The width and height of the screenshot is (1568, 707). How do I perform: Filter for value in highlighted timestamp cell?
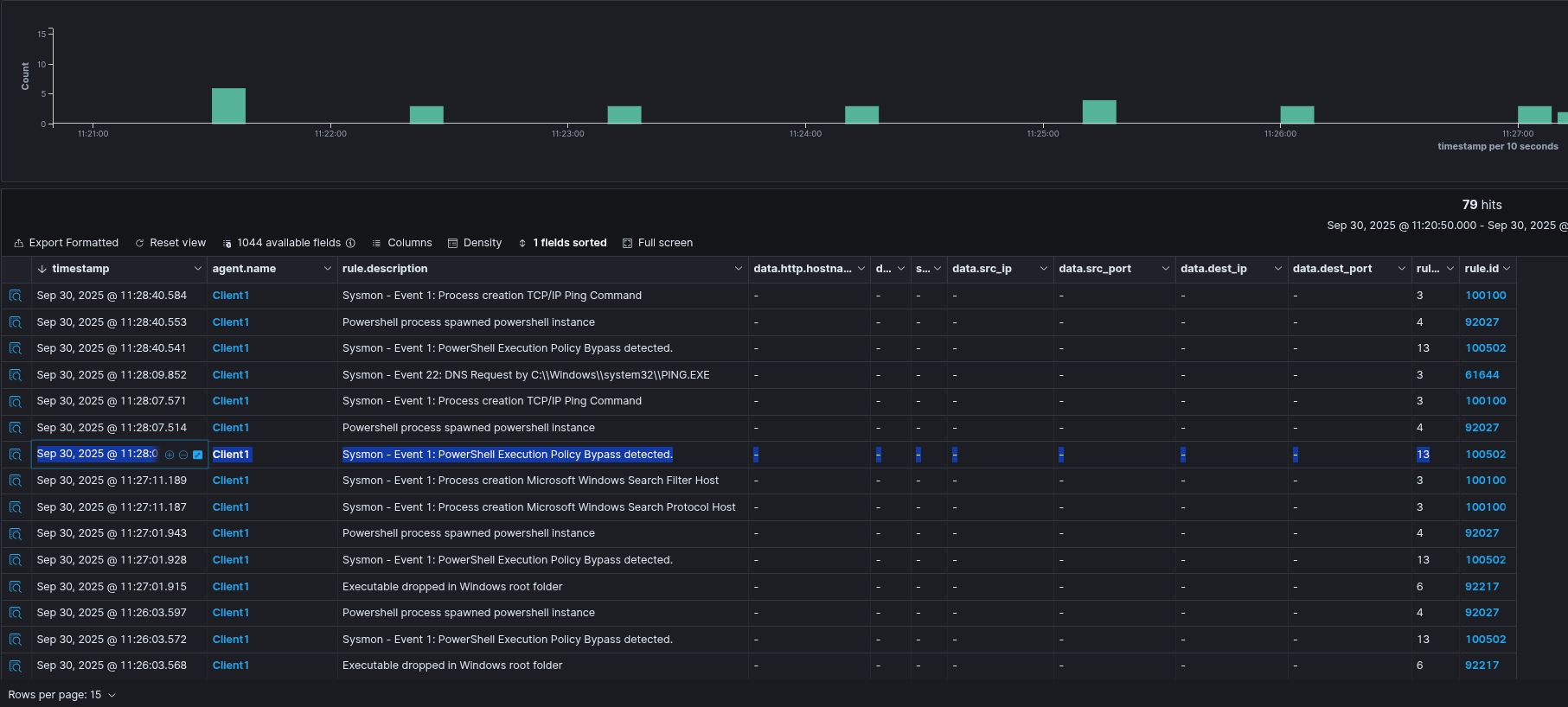[170, 455]
